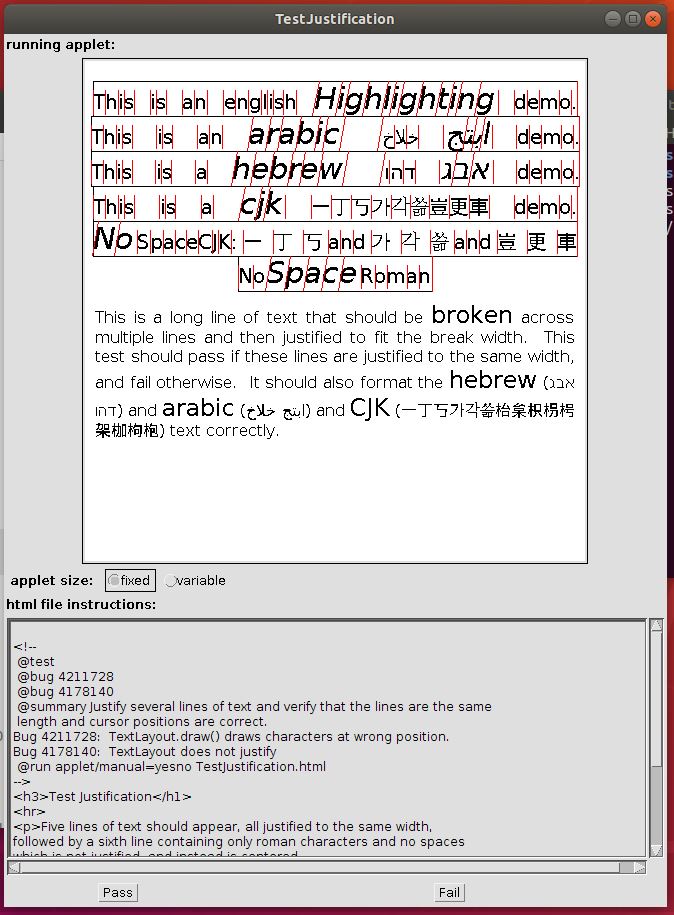Click the TestJustification title bar text
674x915 pixels.
[x=335, y=18]
